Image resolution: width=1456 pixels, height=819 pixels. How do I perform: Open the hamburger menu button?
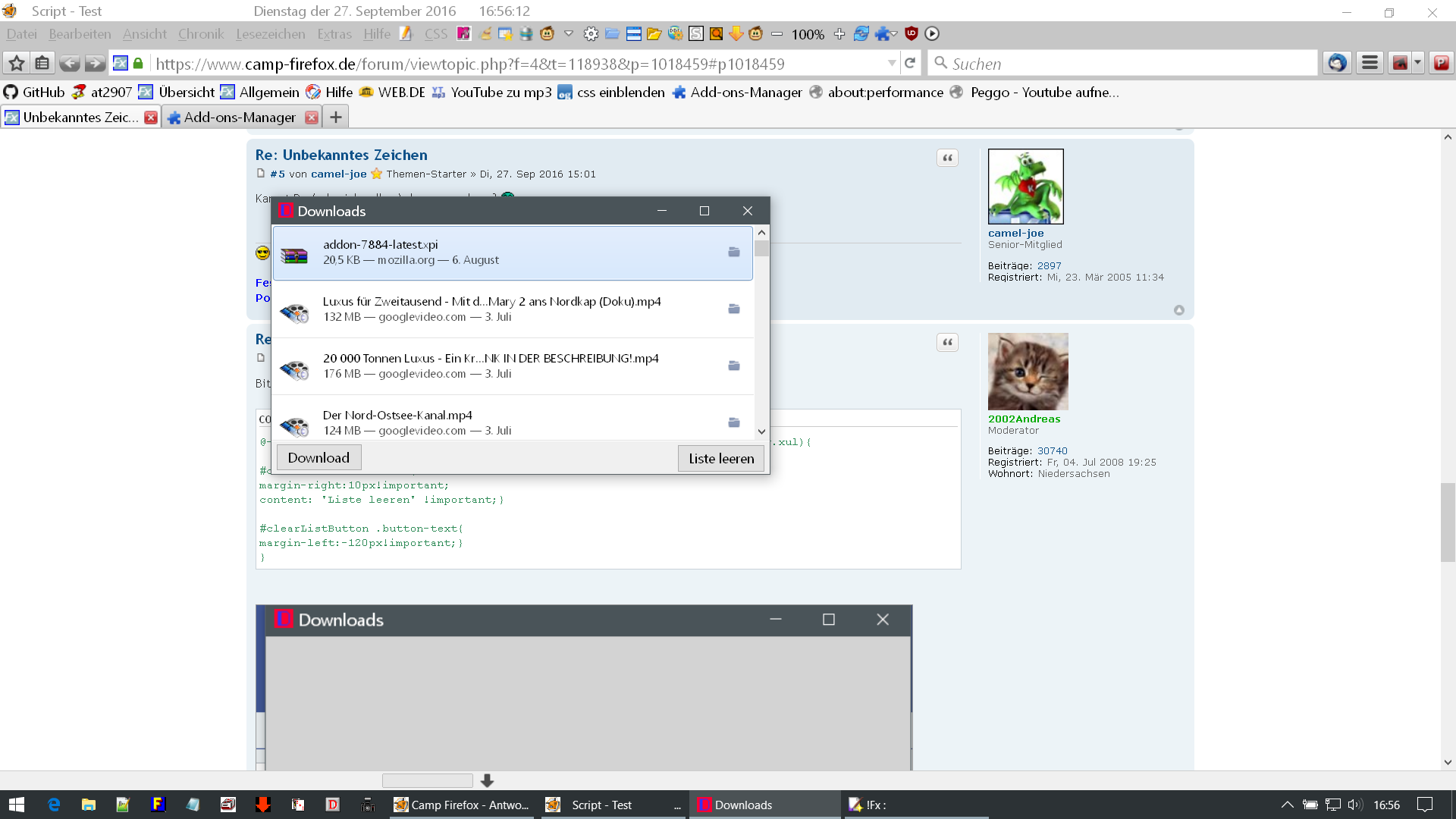(x=1370, y=64)
